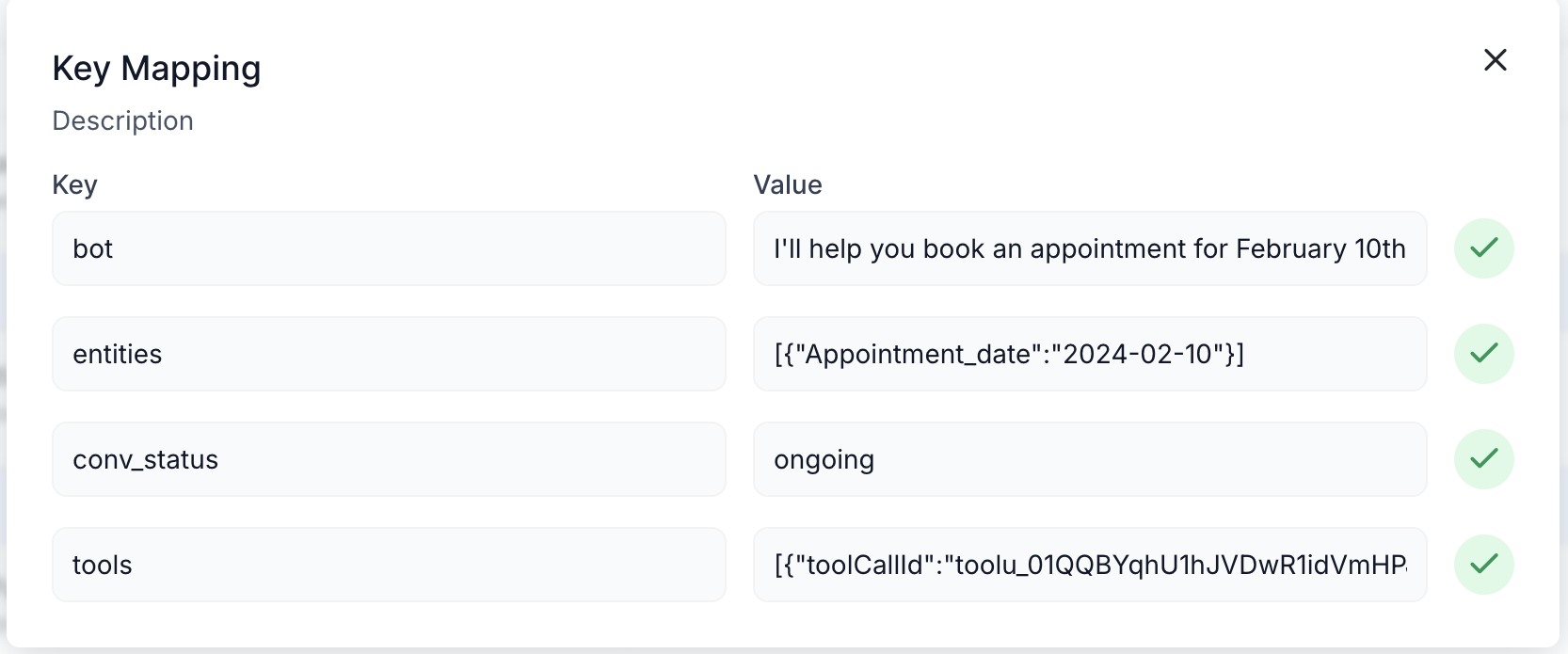Click the appointment message value field
Viewport: 1568px width, 654px height.
coord(1089,248)
